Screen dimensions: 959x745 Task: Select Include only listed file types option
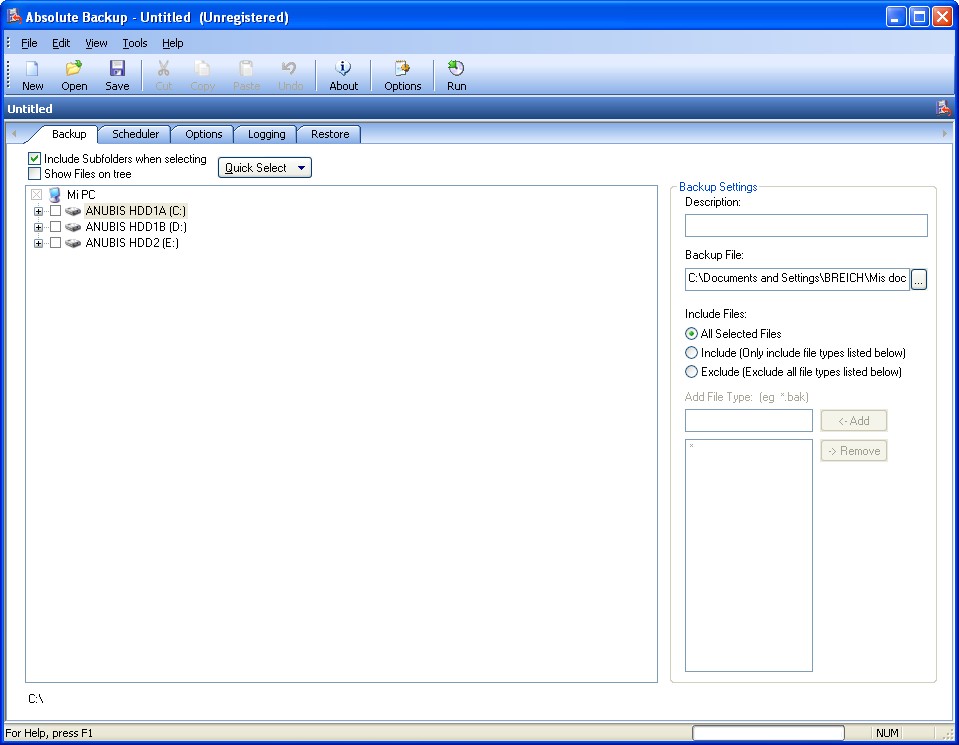(x=691, y=352)
